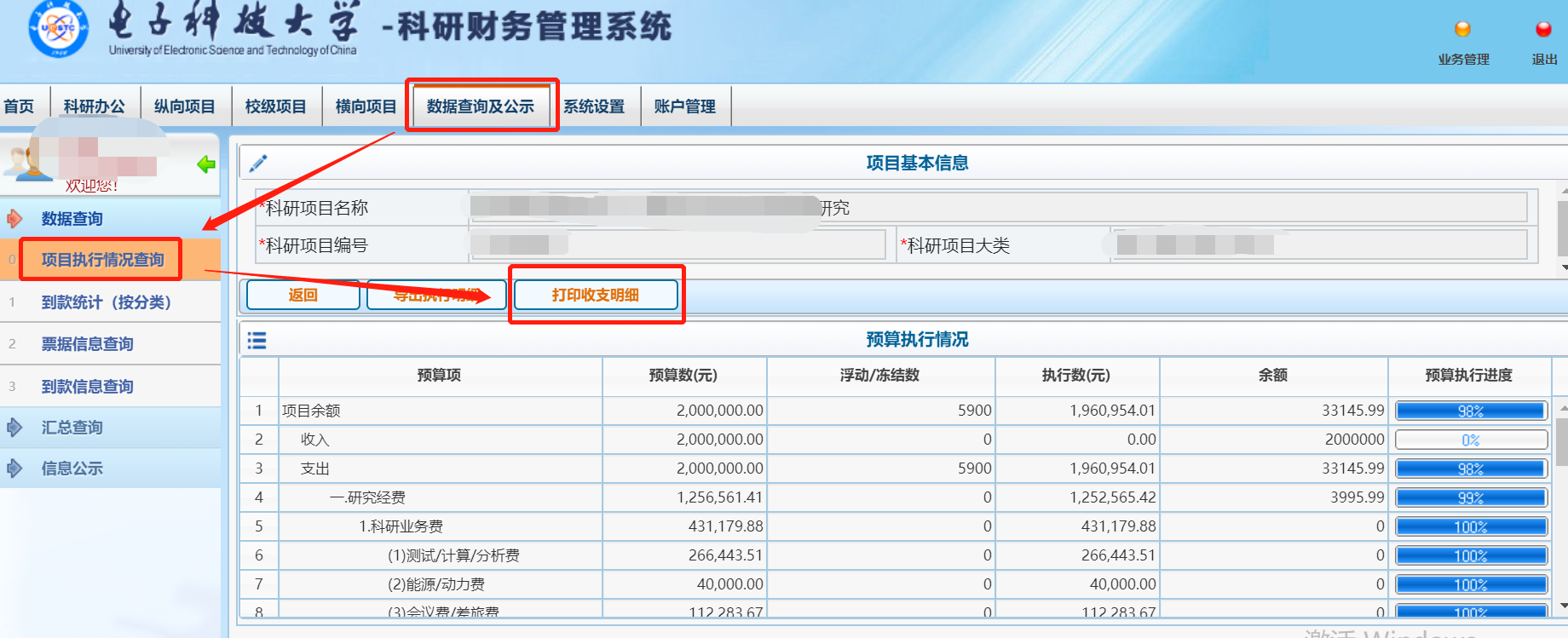The height and width of the screenshot is (638, 1568).
Task: Click balance value 3995.99
Action: 1358,497
